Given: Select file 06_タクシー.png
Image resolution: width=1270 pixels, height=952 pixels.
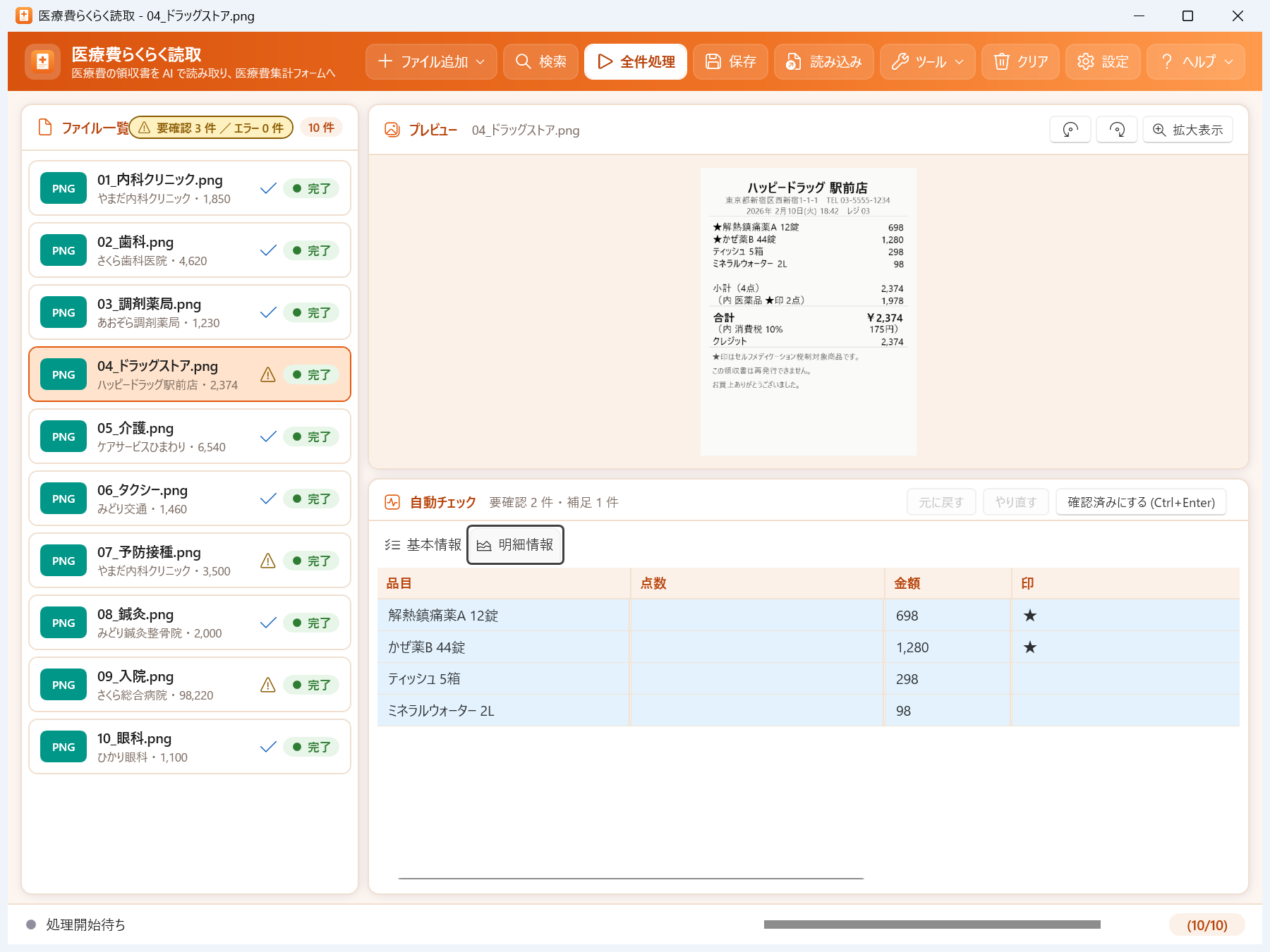Looking at the screenshot, I should [190, 499].
